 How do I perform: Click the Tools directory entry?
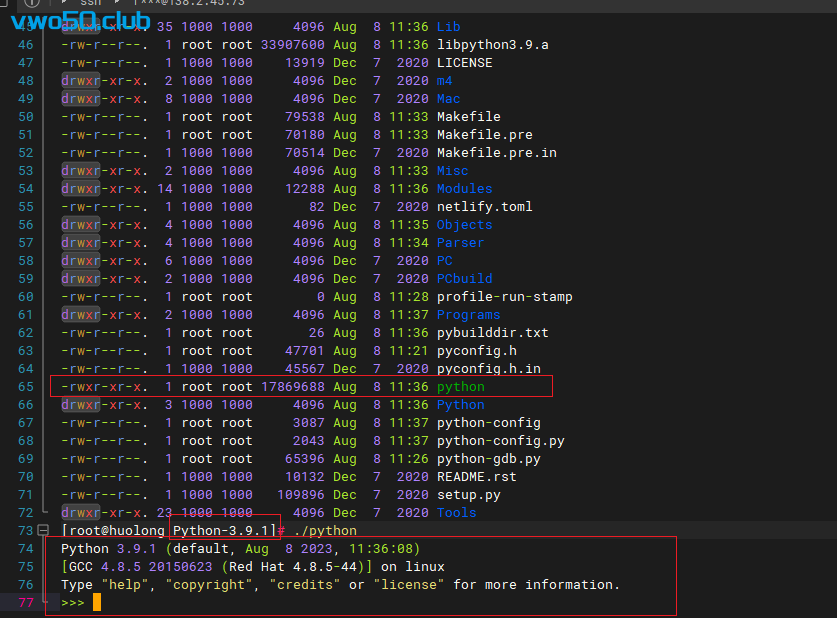click(x=456, y=512)
